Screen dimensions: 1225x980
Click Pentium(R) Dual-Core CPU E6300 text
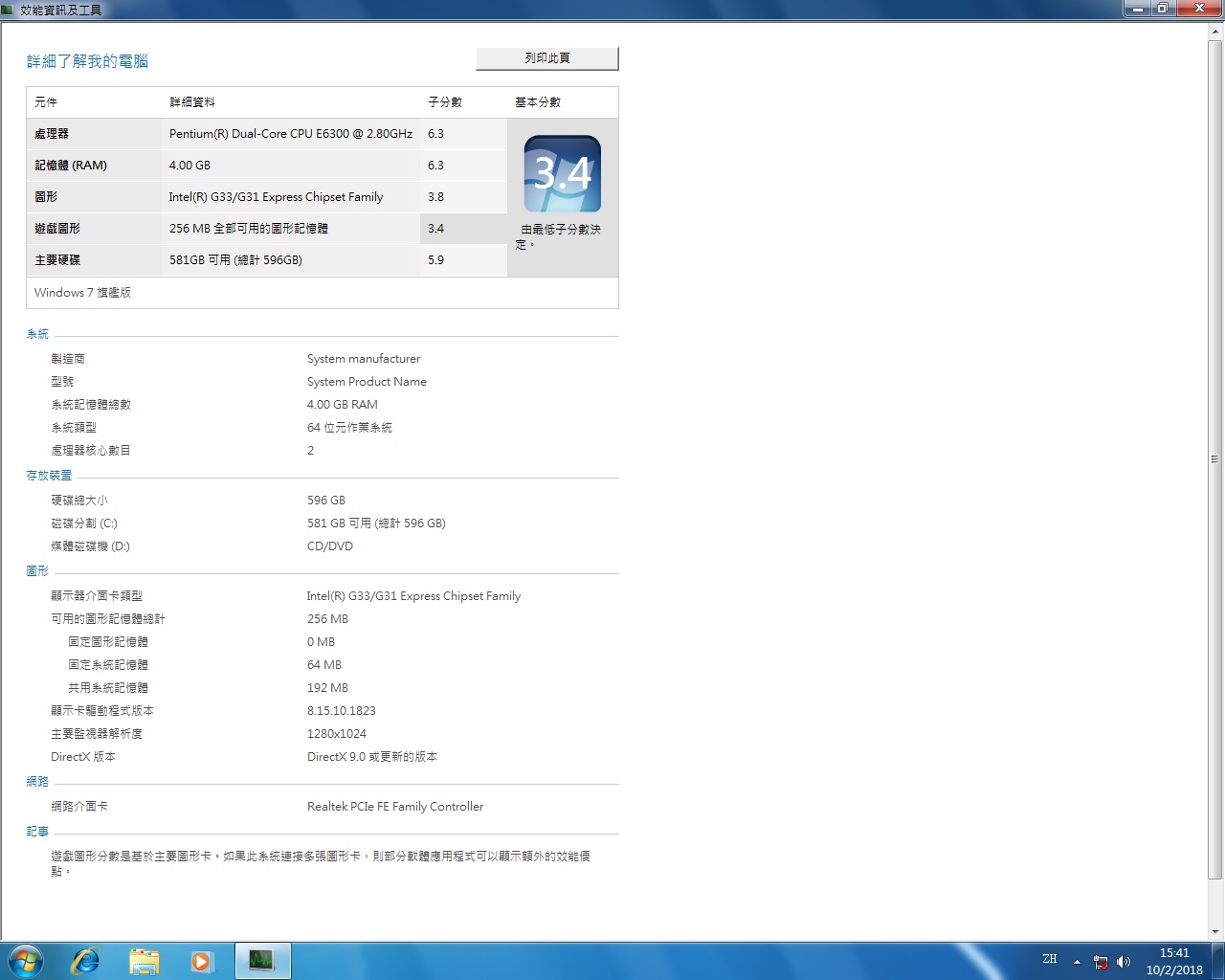(x=291, y=134)
